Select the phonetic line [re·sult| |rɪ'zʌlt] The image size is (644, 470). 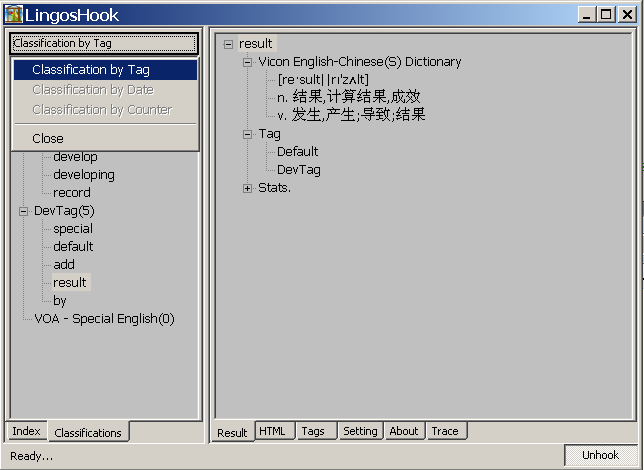point(323,80)
